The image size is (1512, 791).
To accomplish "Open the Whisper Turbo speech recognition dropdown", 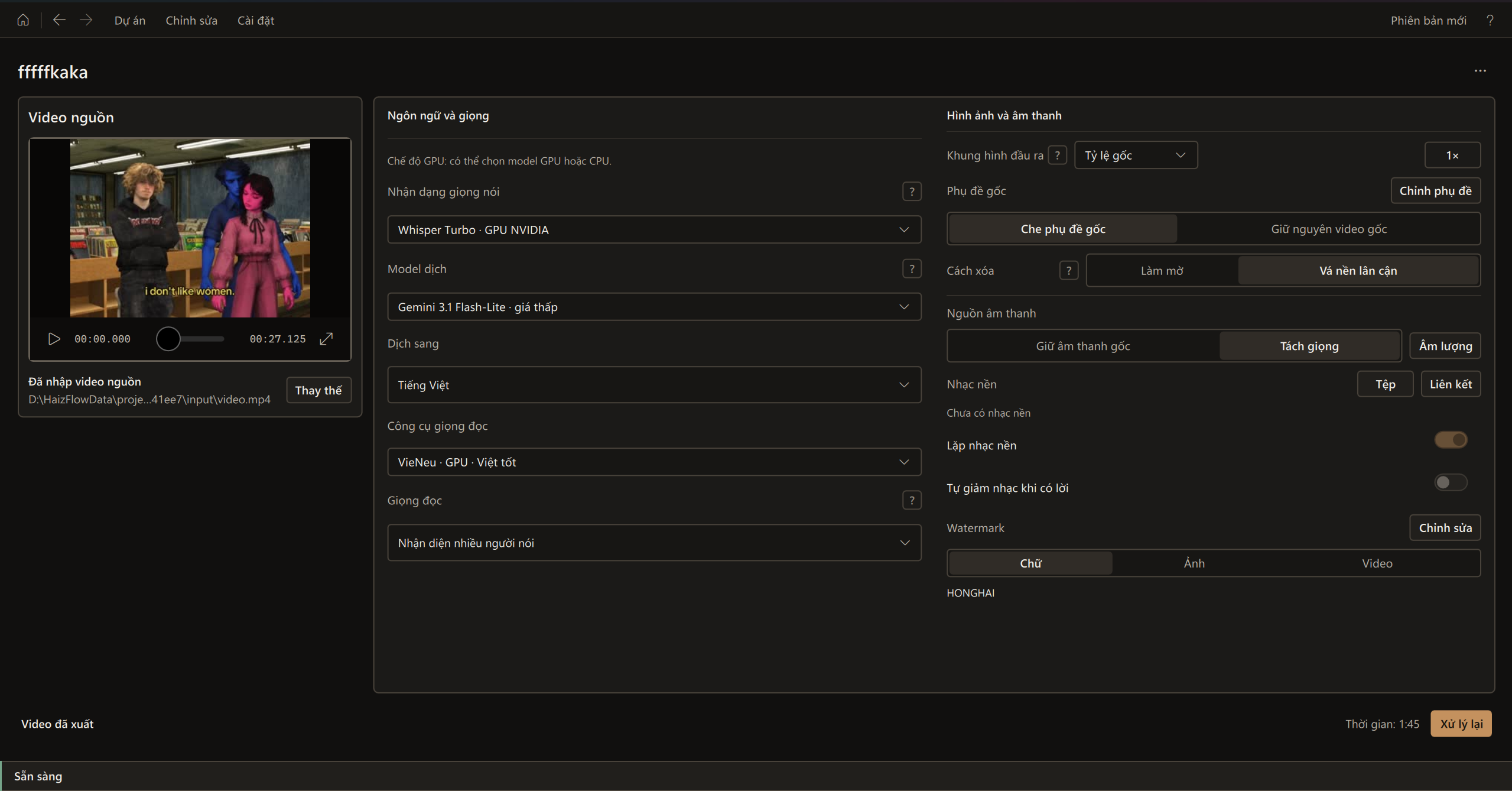I will pos(654,229).
